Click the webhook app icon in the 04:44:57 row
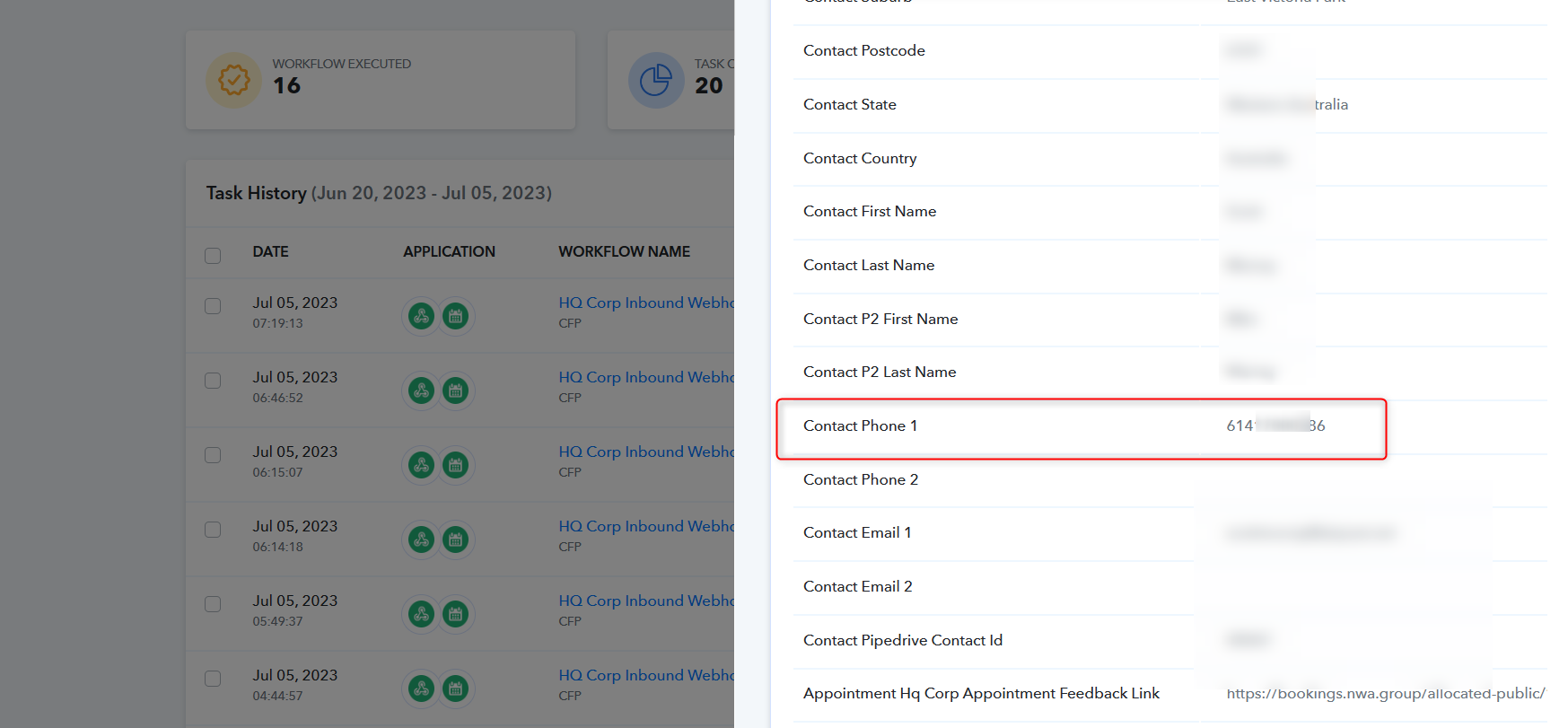 pos(422,689)
